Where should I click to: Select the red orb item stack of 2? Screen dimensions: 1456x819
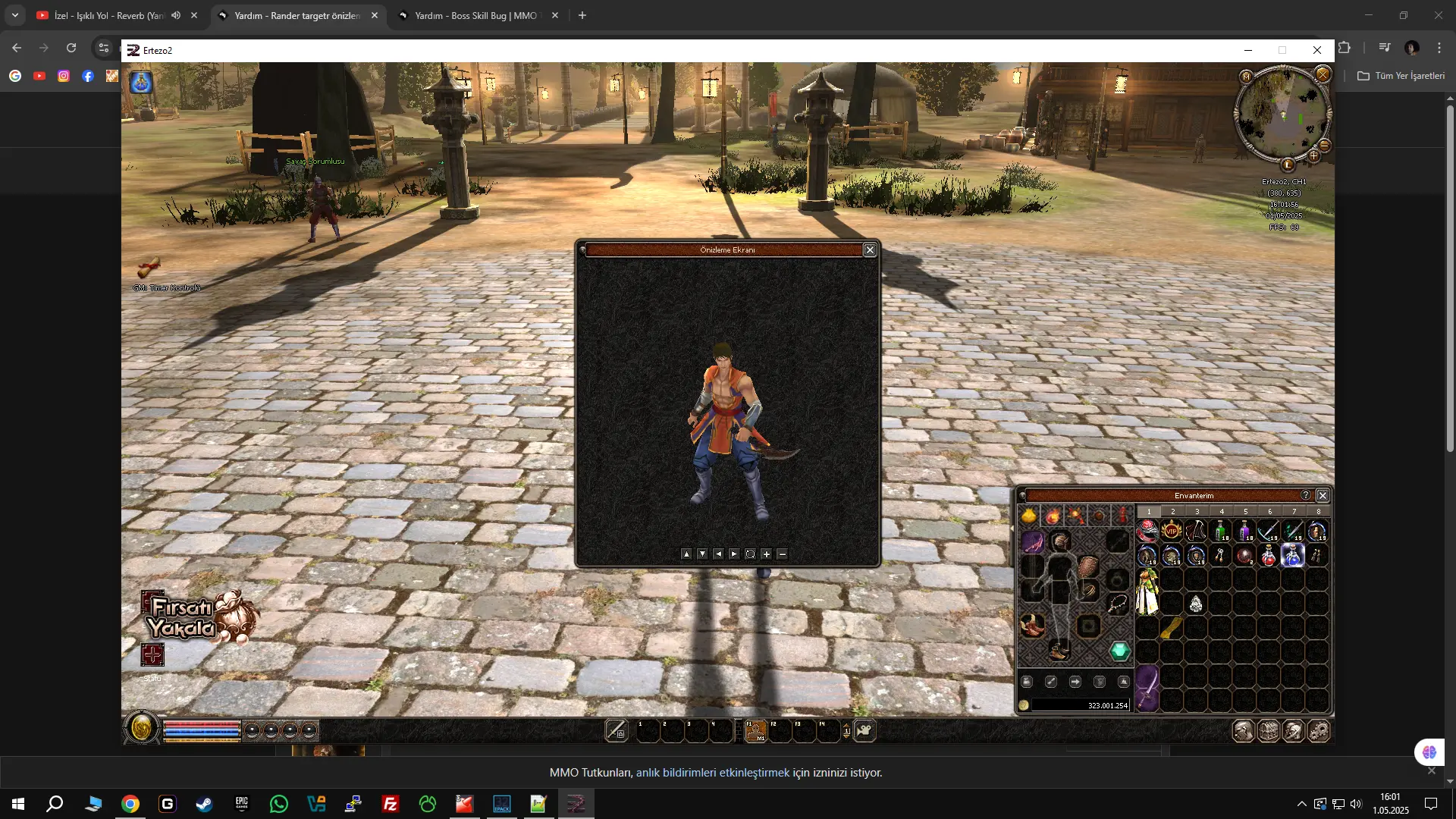point(1244,555)
